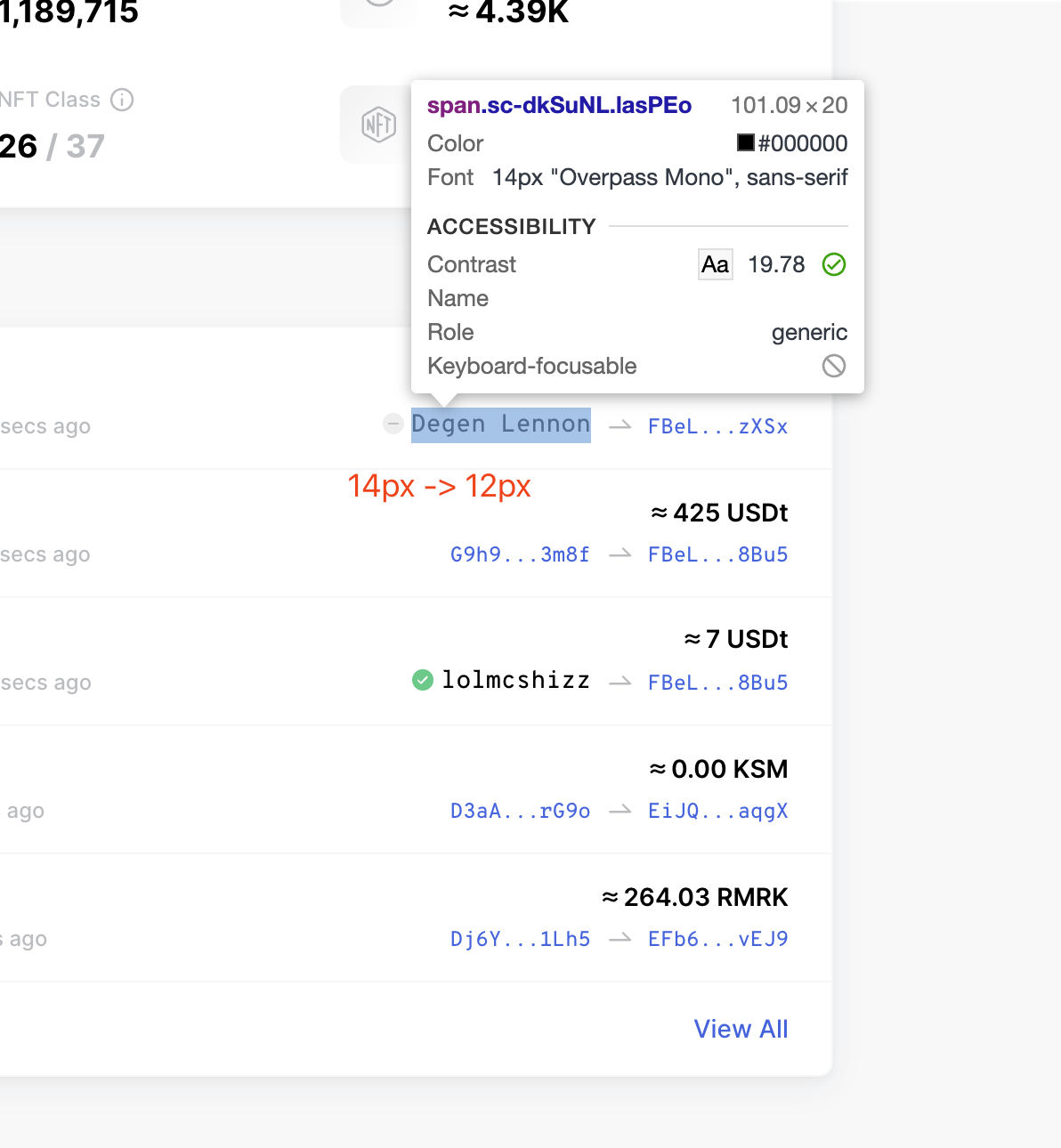Click the Aa contrast sample in the tooltip
The image size is (1061, 1148).
pos(716,264)
